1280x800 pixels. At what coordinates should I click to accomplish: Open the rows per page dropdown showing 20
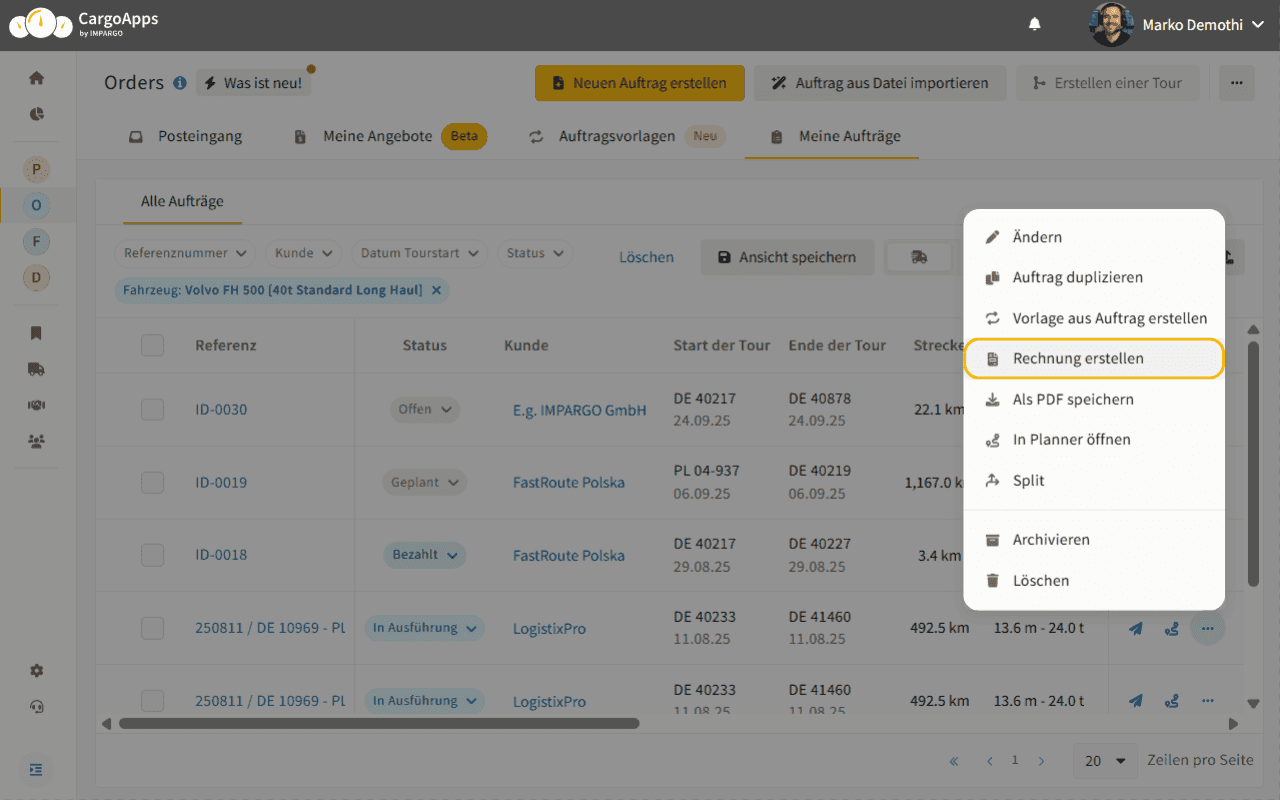pyautogui.click(x=1104, y=760)
